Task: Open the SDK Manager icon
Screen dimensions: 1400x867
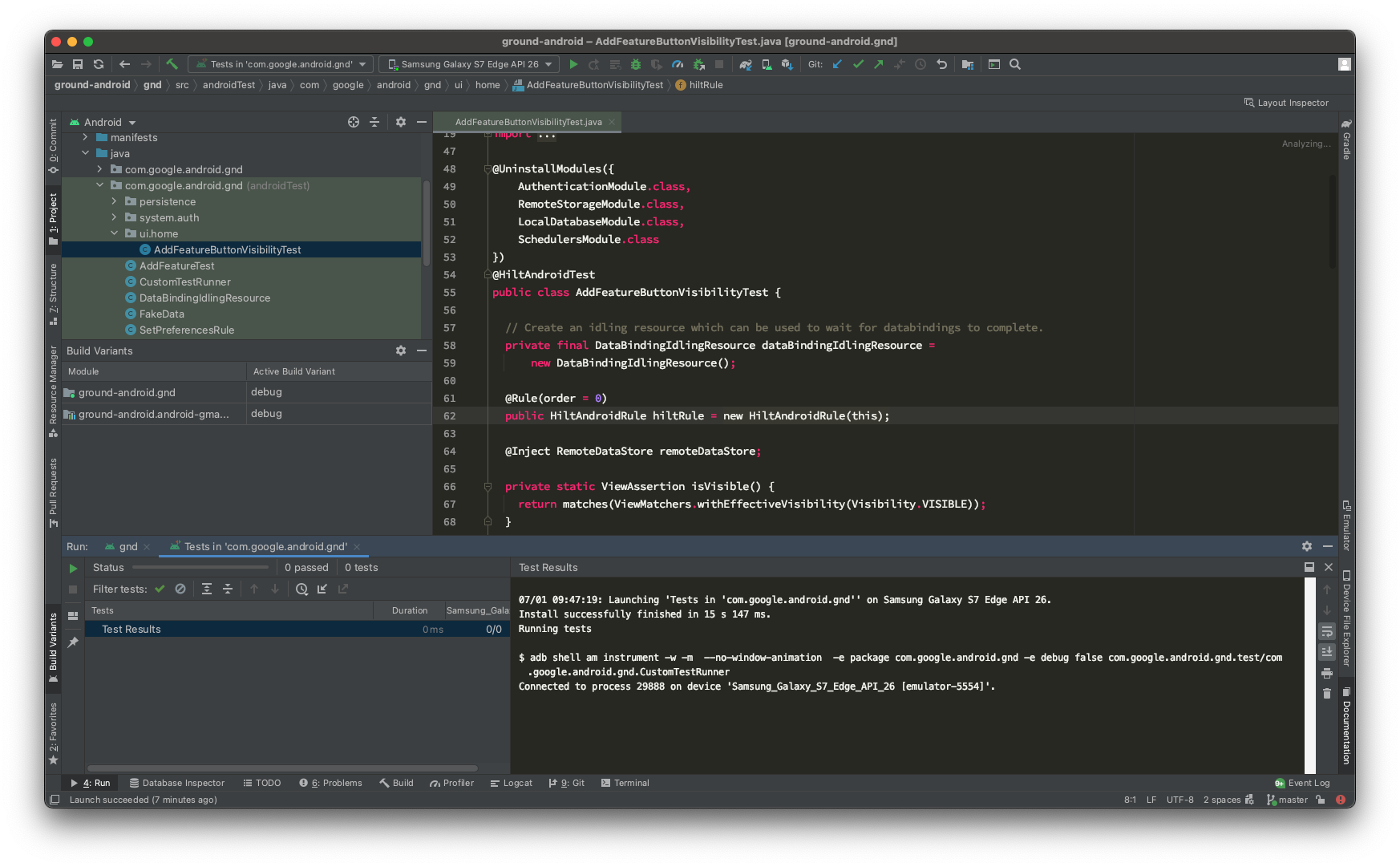Action: pos(787,64)
